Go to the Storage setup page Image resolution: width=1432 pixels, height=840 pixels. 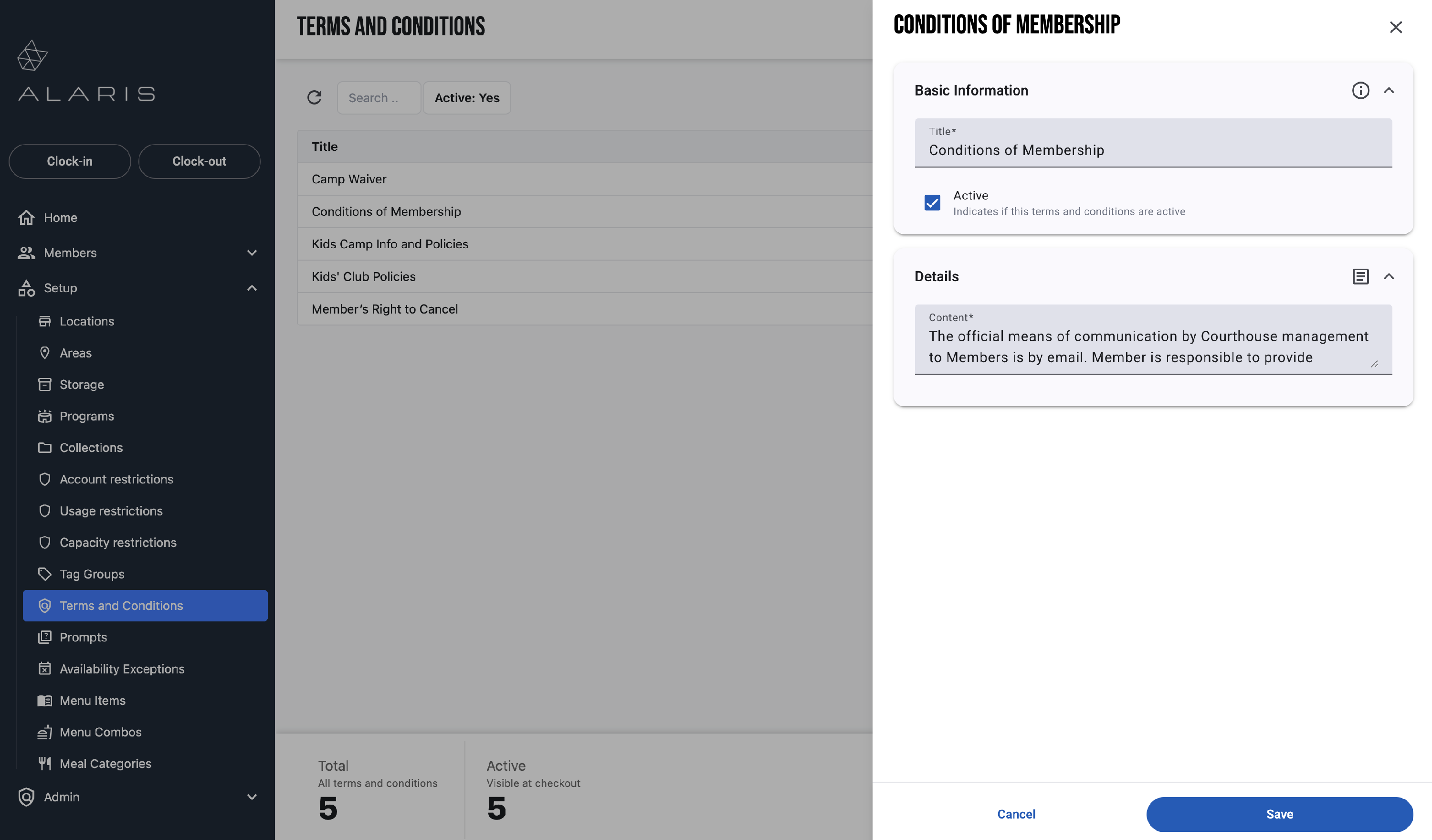pyautogui.click(x=81, y=385)
